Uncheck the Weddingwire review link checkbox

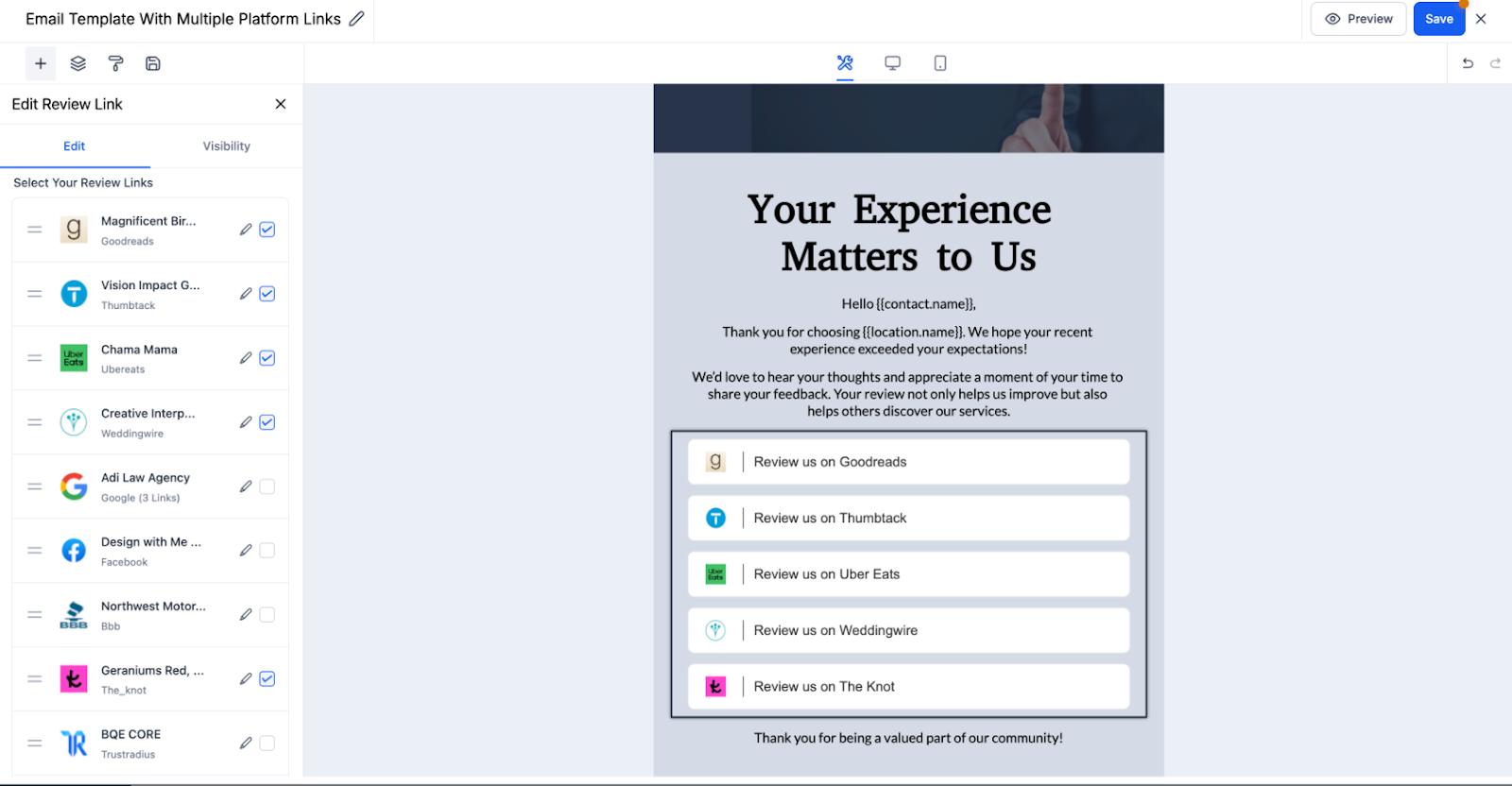pyautogui.click(x=267, y=422)
